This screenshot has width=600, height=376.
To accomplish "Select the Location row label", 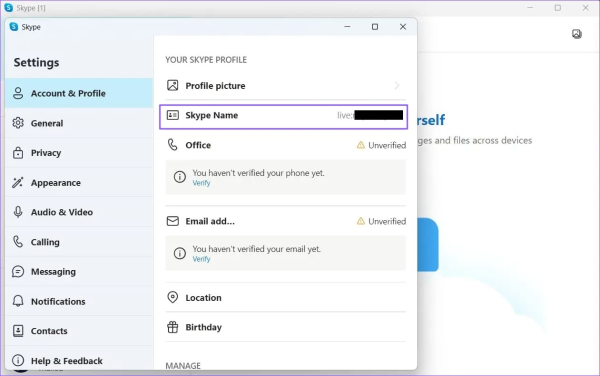I will (x=203, y=298).
